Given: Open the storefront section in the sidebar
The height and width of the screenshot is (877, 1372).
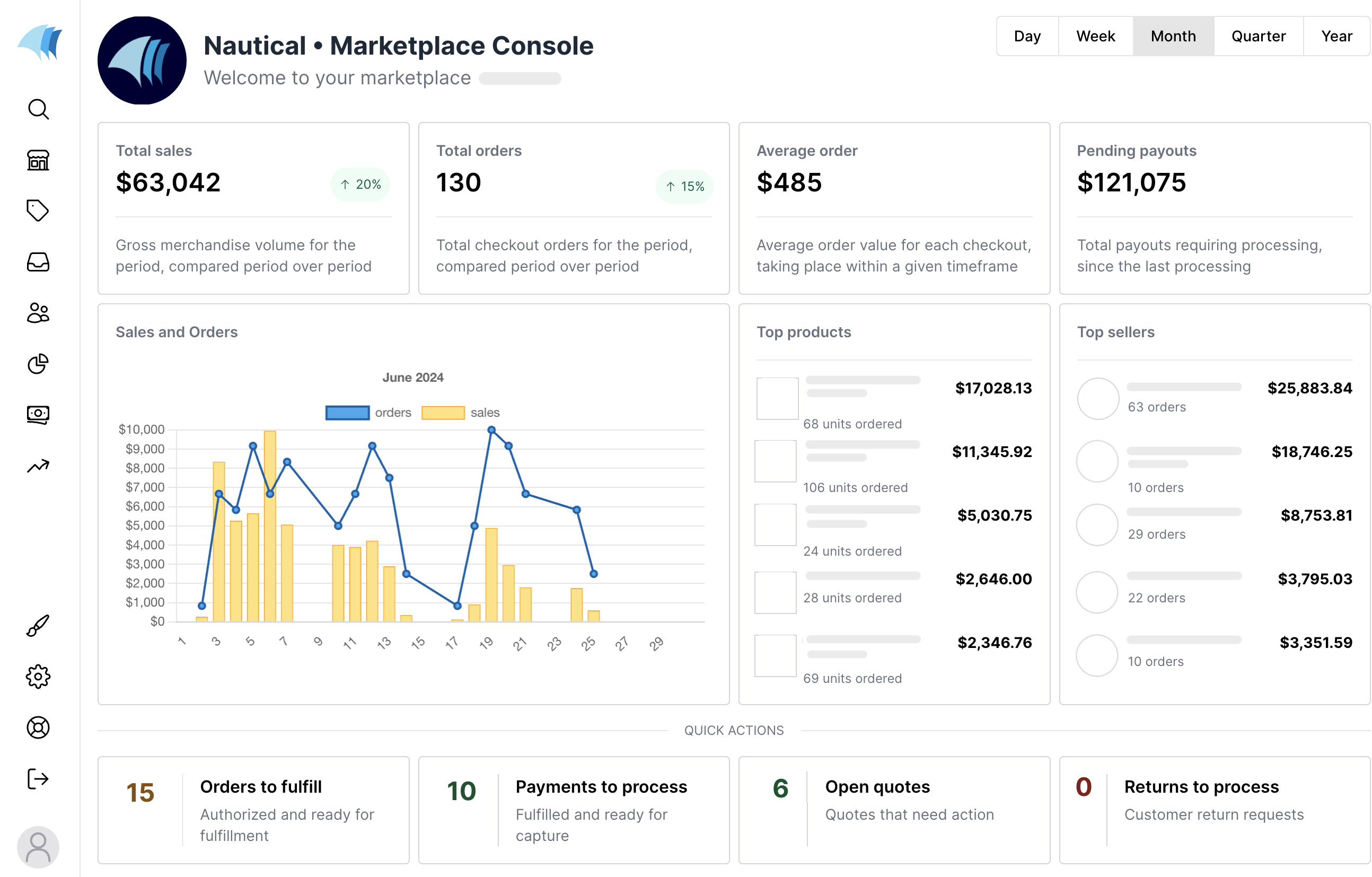Looking at the screenshot, I should point(38,160).
